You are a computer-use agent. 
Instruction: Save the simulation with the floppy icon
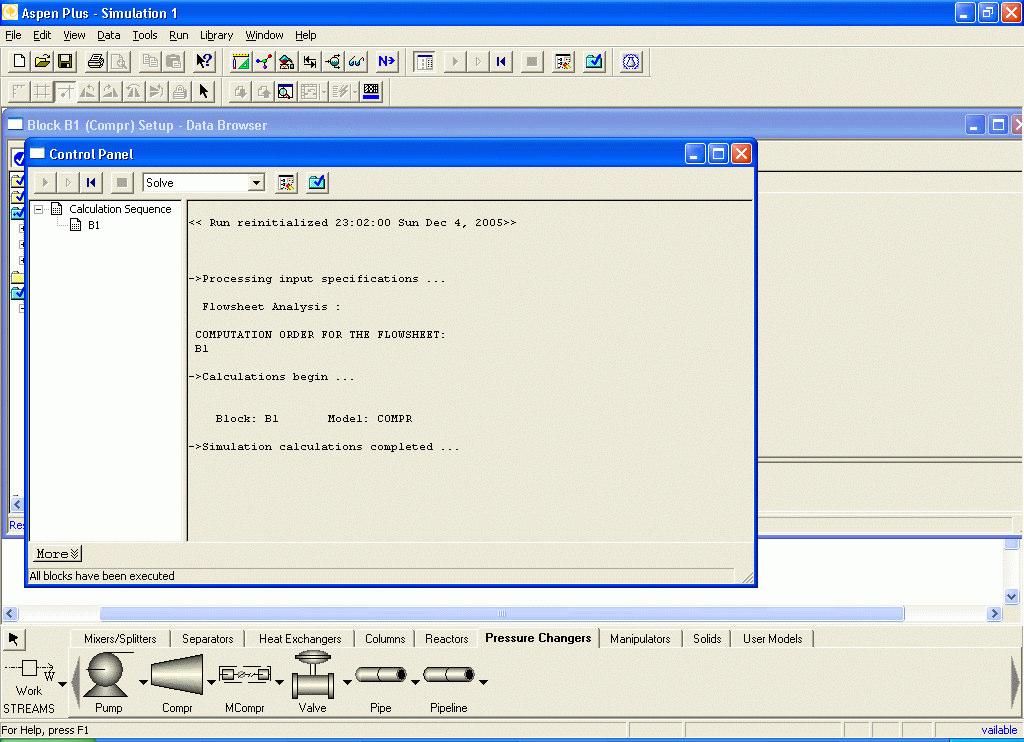65,61
